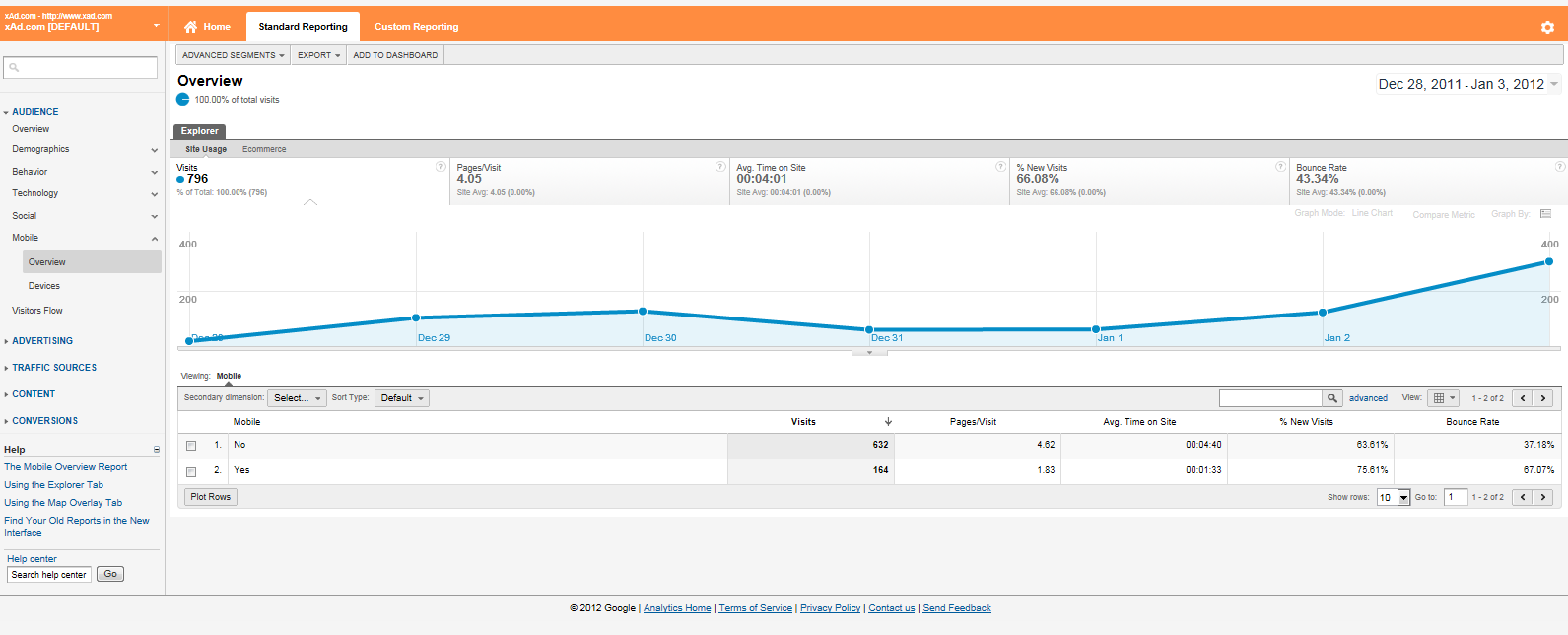
Task: Go to next page in top pagination
Action: pos(1543,398)
